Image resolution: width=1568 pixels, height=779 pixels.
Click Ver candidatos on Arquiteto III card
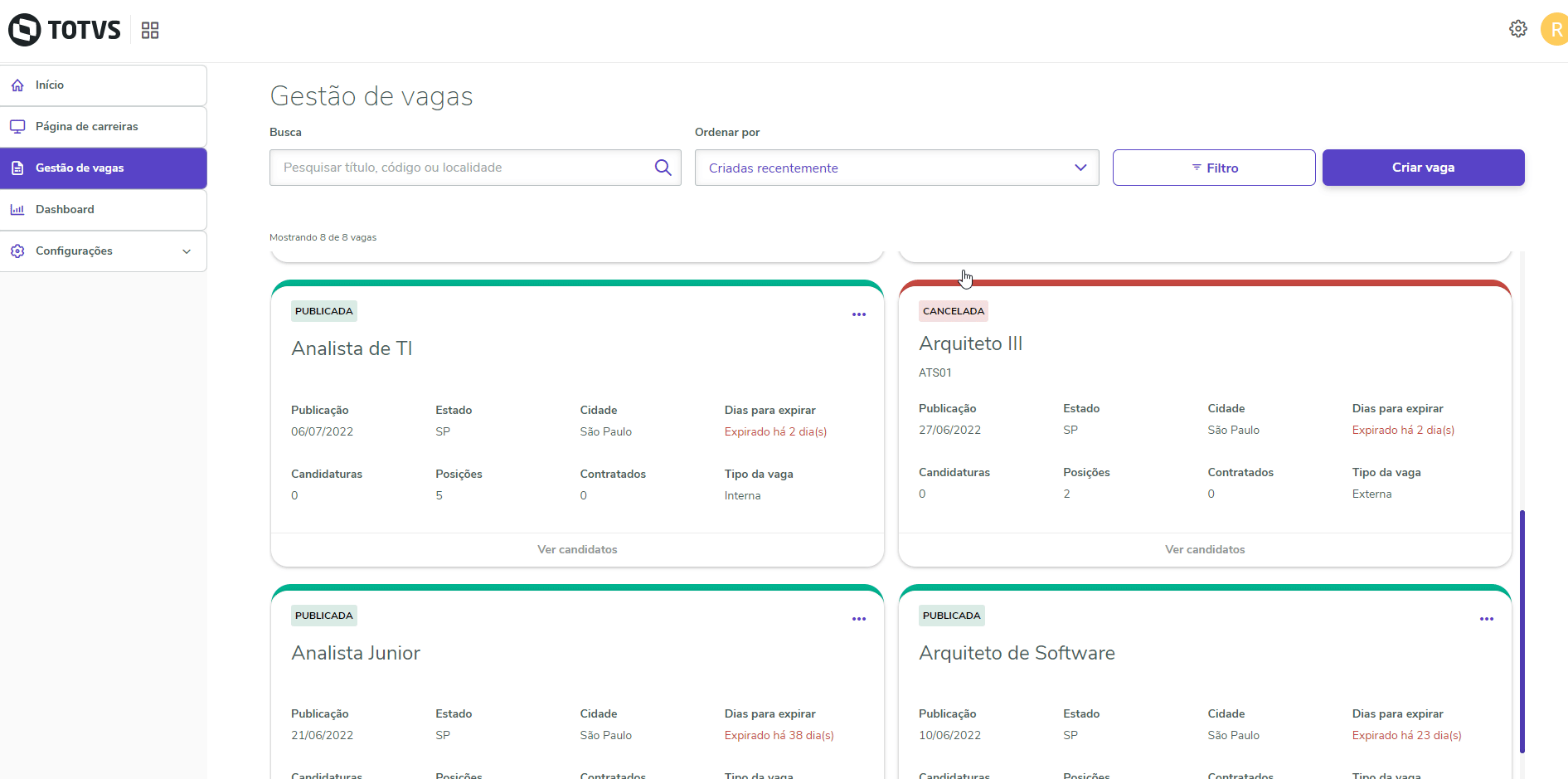(x=1205, y=549)
